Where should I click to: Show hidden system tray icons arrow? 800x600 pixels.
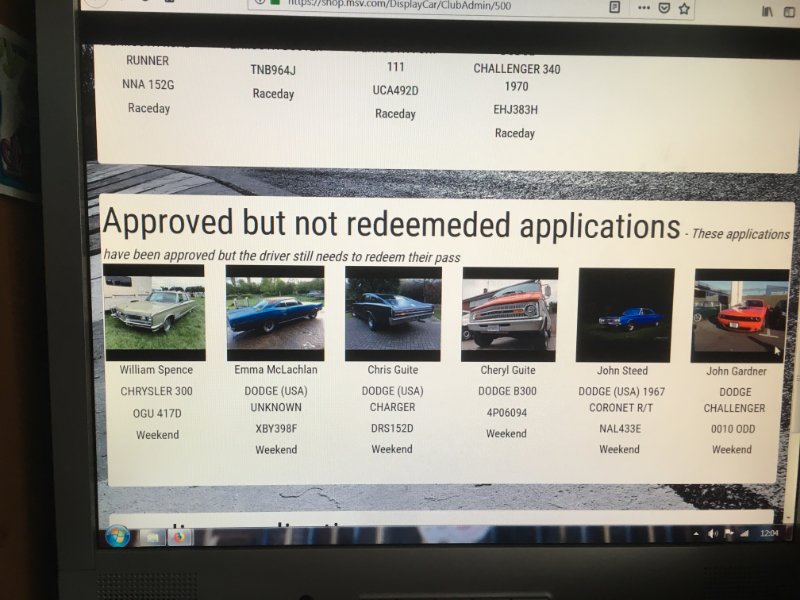click(696, 534)
